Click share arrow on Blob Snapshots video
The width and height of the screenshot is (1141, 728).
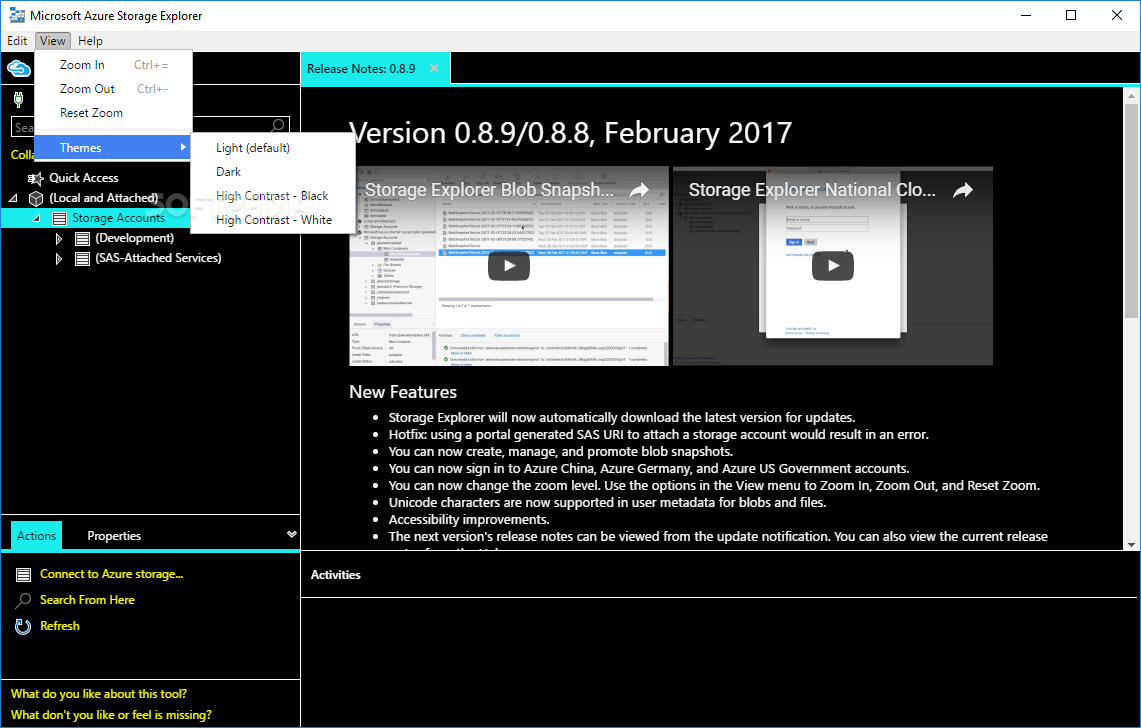click(639, 191)
